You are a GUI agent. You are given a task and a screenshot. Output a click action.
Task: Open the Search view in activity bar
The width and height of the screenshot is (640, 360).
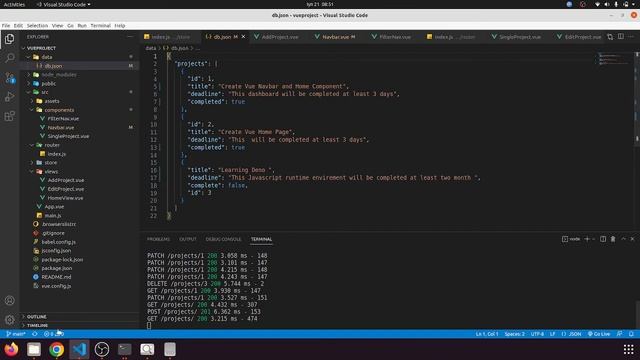[9, 58]
